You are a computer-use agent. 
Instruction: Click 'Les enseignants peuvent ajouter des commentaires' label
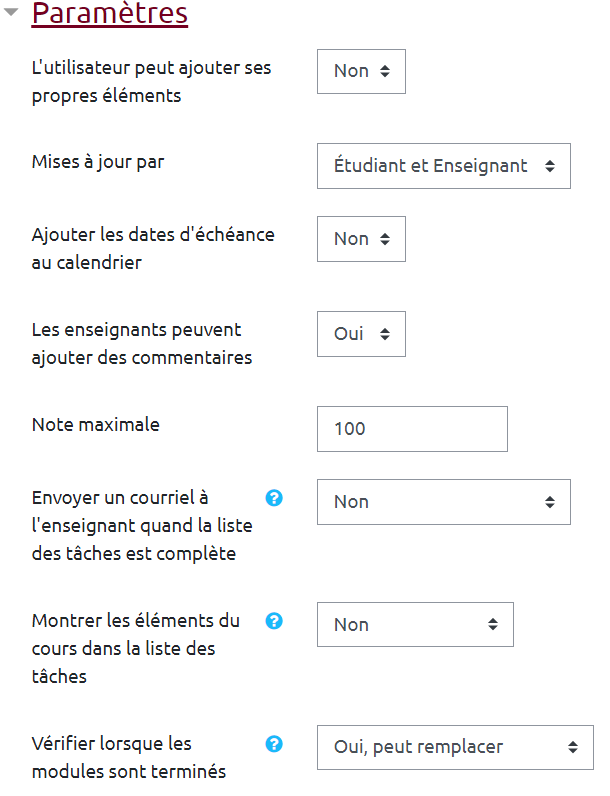coord(141,343)
